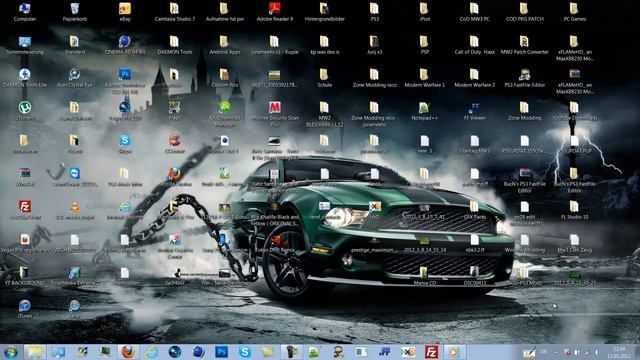Image resolution: width=640 pixels, height=360 pixels.
Task: Open the iPod folder
Action: click(x=424, y=12)
